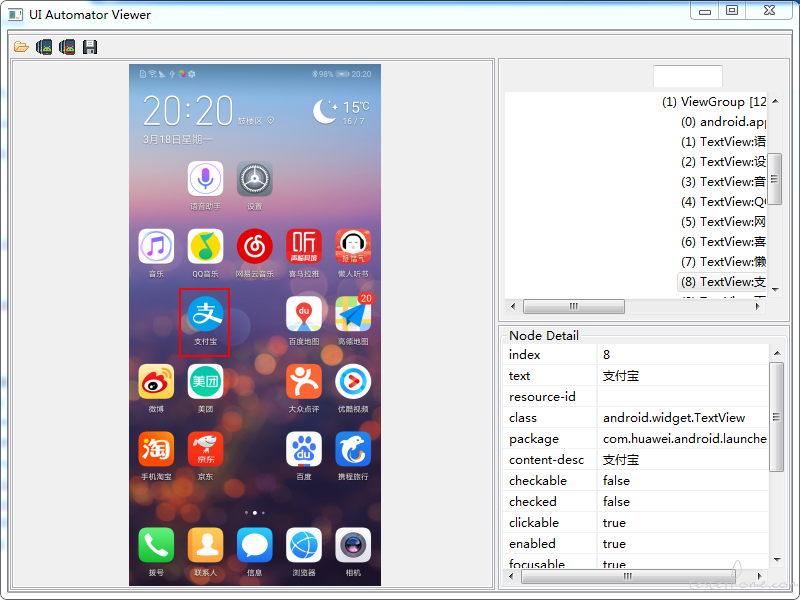Click the index value 8 in Node Detail
The width and height of the screenshot is (800, 600).
tap(606, 355)
